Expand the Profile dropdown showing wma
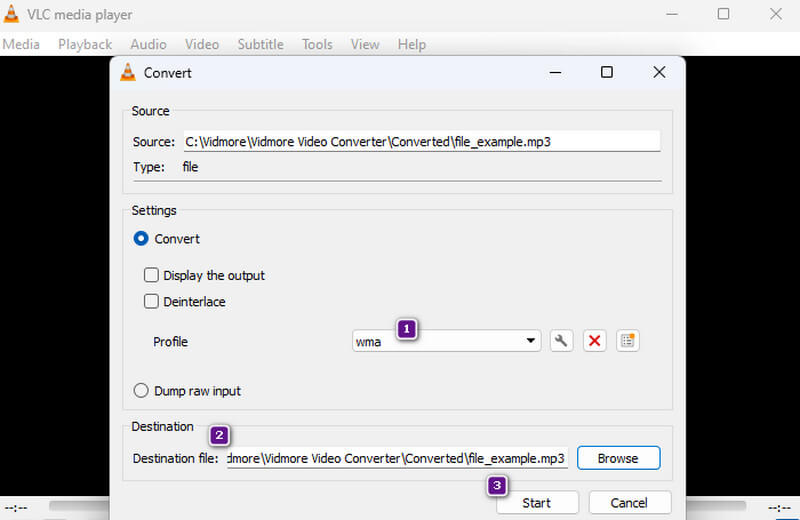 (531, 341)
